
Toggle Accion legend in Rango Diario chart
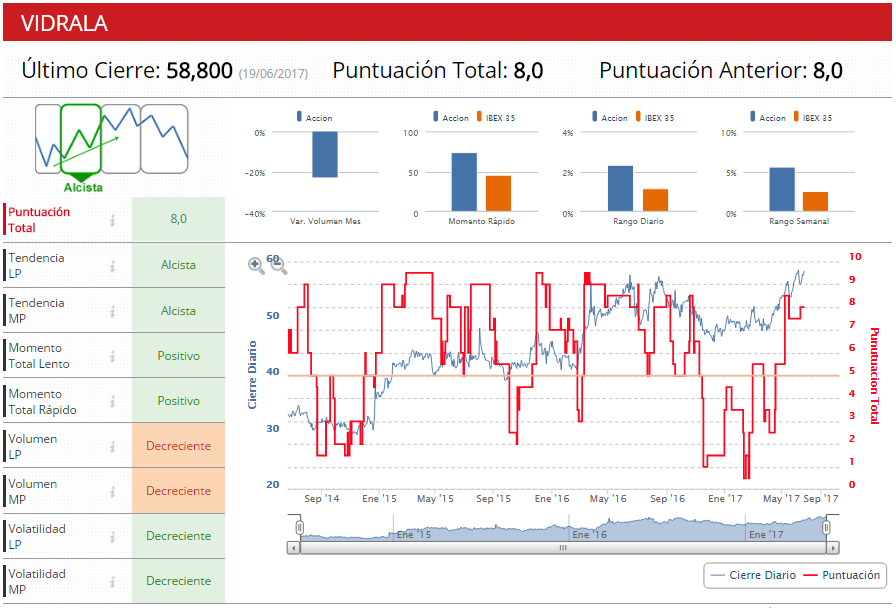(610, 117)
